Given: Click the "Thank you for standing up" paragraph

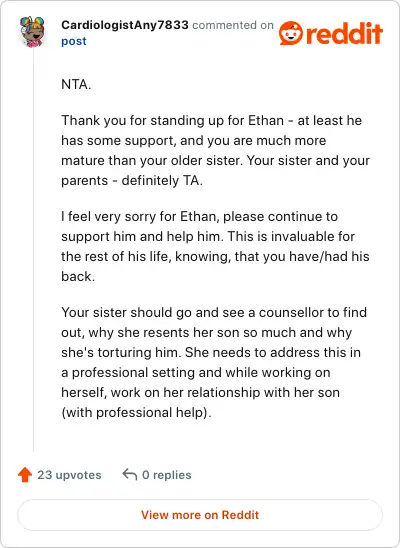Looking at the screenshot, I should tap(215, 151).
